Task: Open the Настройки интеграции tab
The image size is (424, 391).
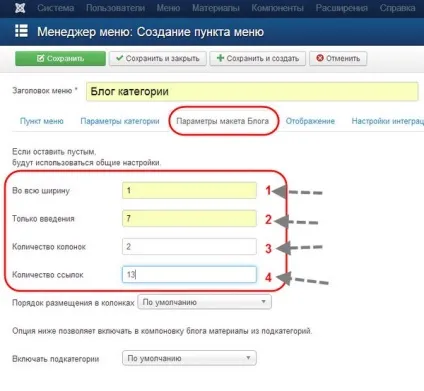Action: (388, 121)
